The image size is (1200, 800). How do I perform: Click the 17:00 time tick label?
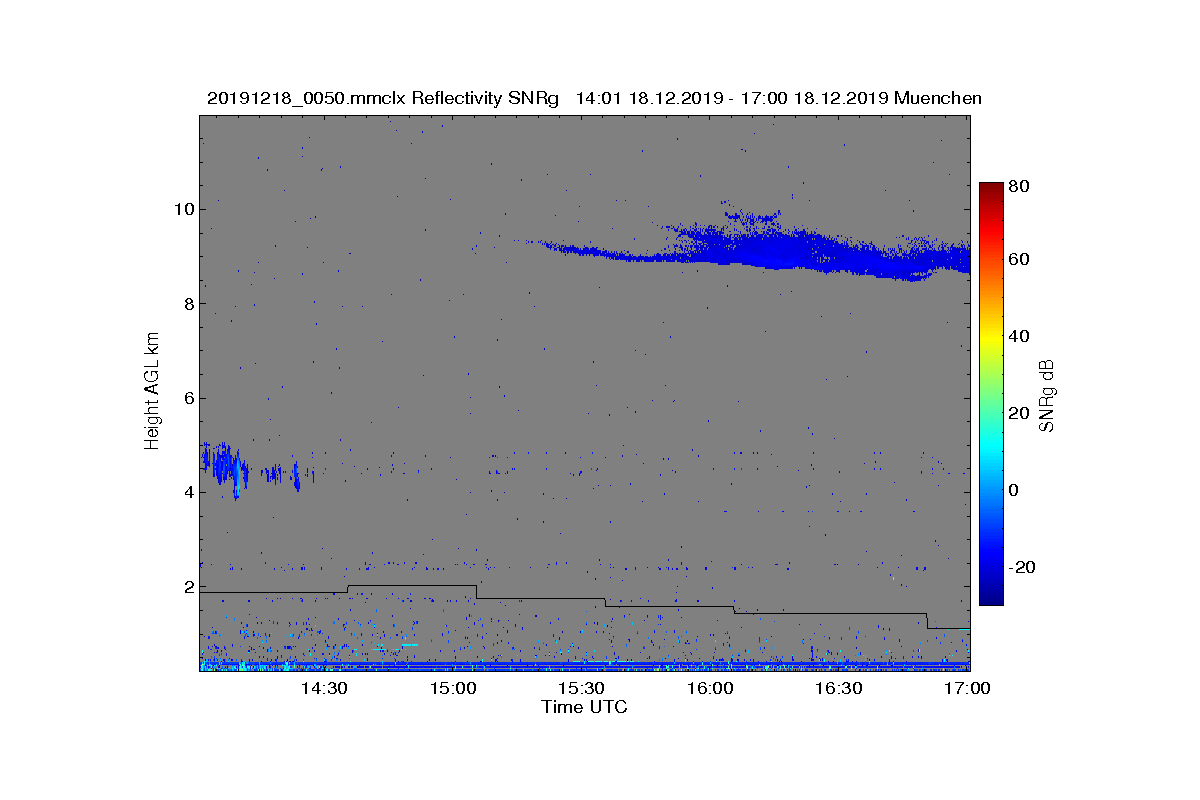tap(966, 689)
